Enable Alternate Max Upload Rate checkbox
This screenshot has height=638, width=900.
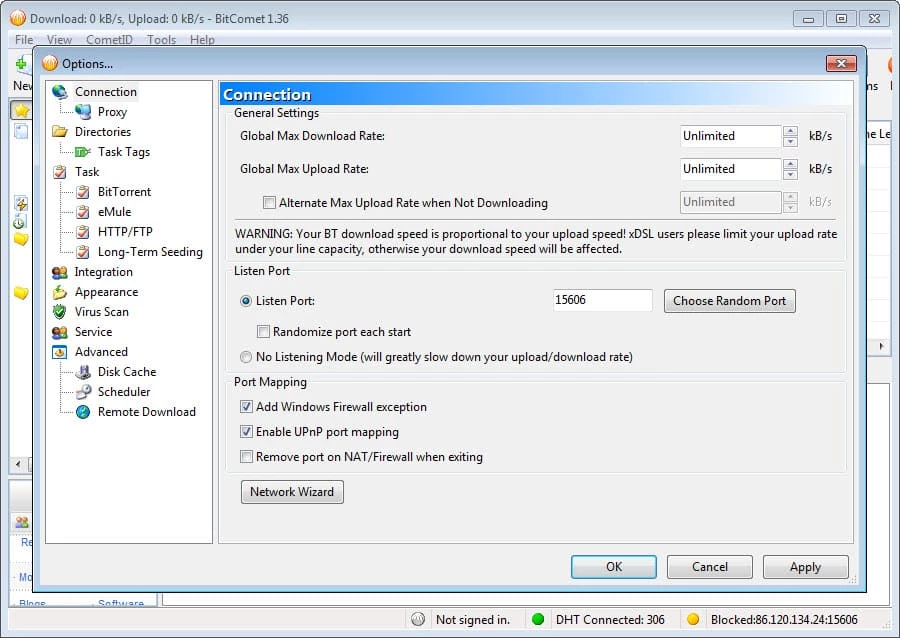(x=269, y=203)
